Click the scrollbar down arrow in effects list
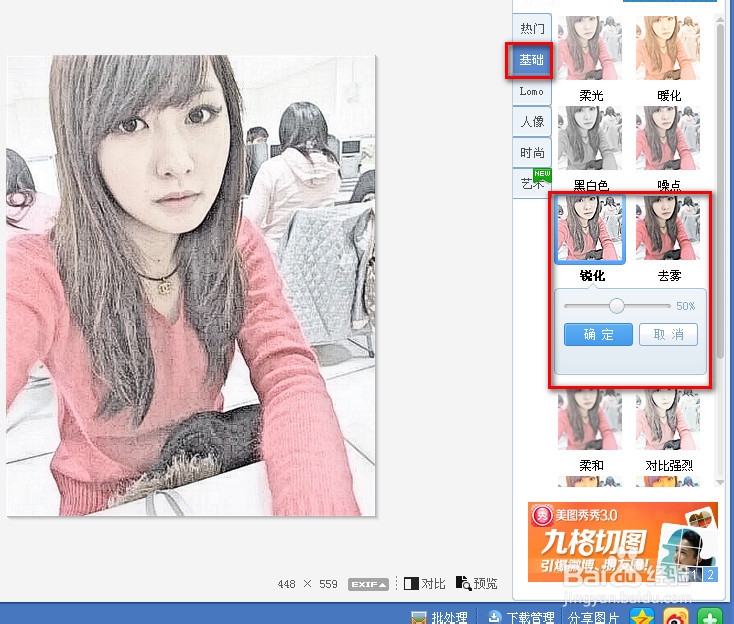This screenshot has height=624, width=734. pyautogui.click(x=720, y=482)
